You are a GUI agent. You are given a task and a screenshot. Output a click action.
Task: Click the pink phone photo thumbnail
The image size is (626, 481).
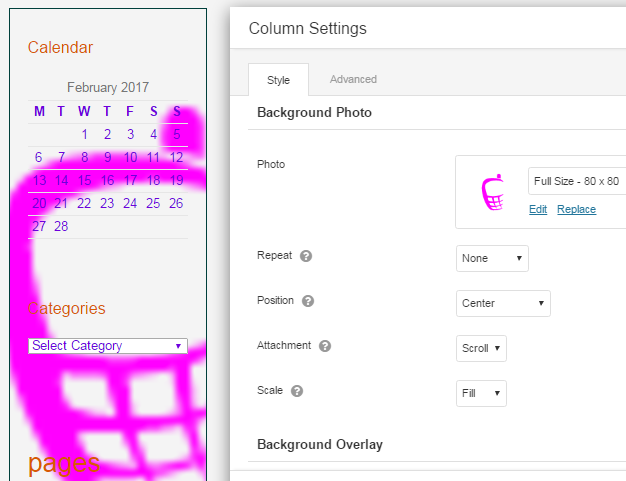pos(492,192)
